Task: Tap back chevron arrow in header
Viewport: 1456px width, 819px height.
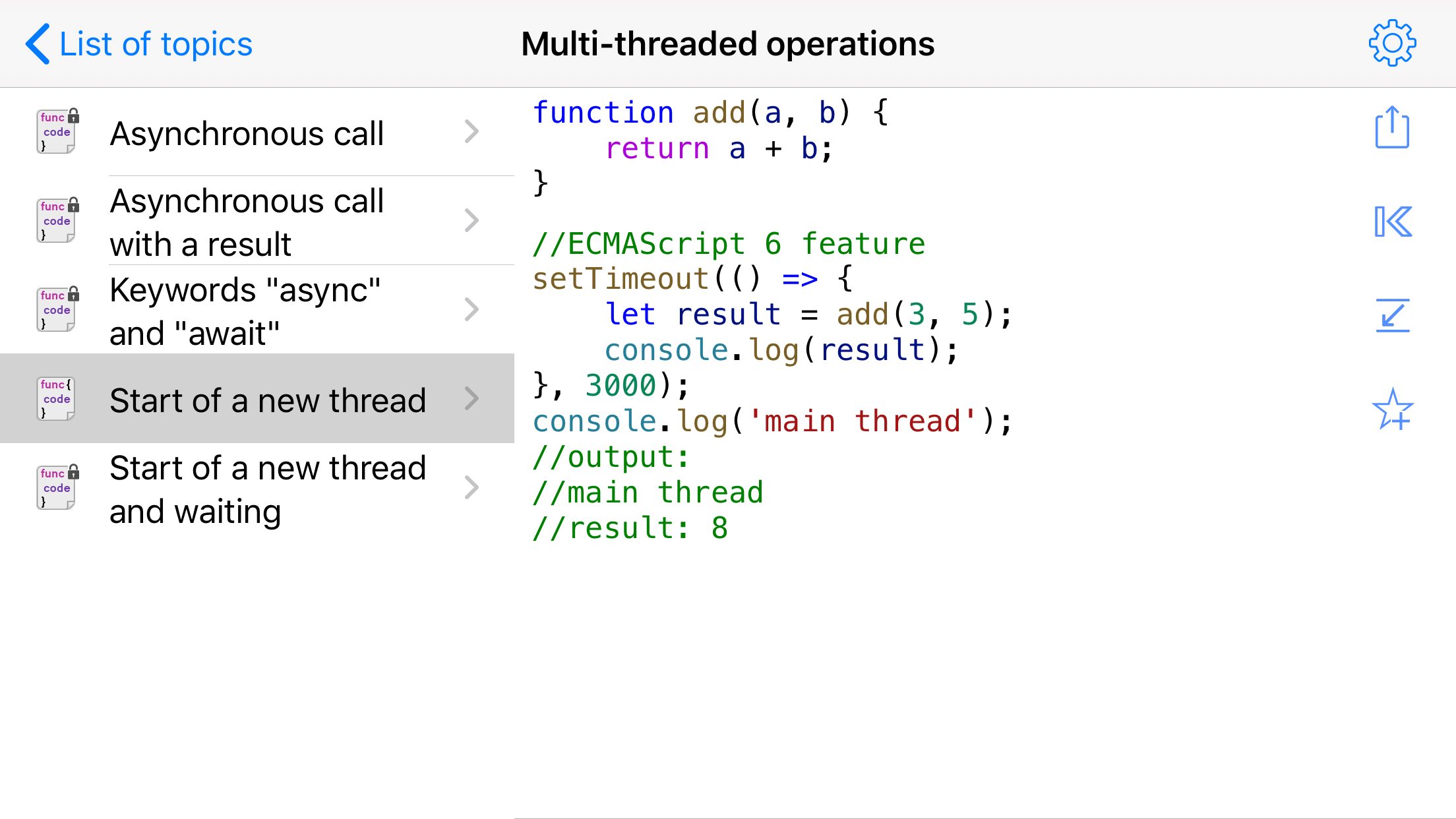Action: 38,44
